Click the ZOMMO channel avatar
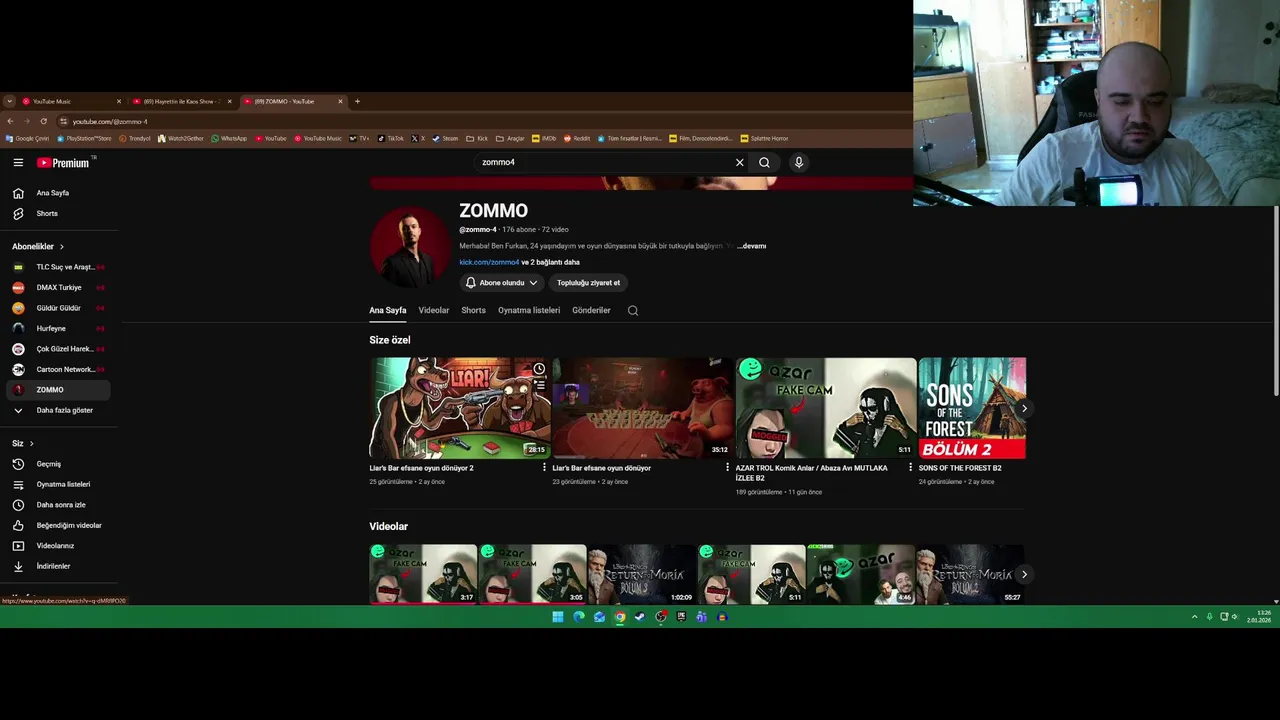Viewport: 1280px width, 720px height. [x=410, y=247]
